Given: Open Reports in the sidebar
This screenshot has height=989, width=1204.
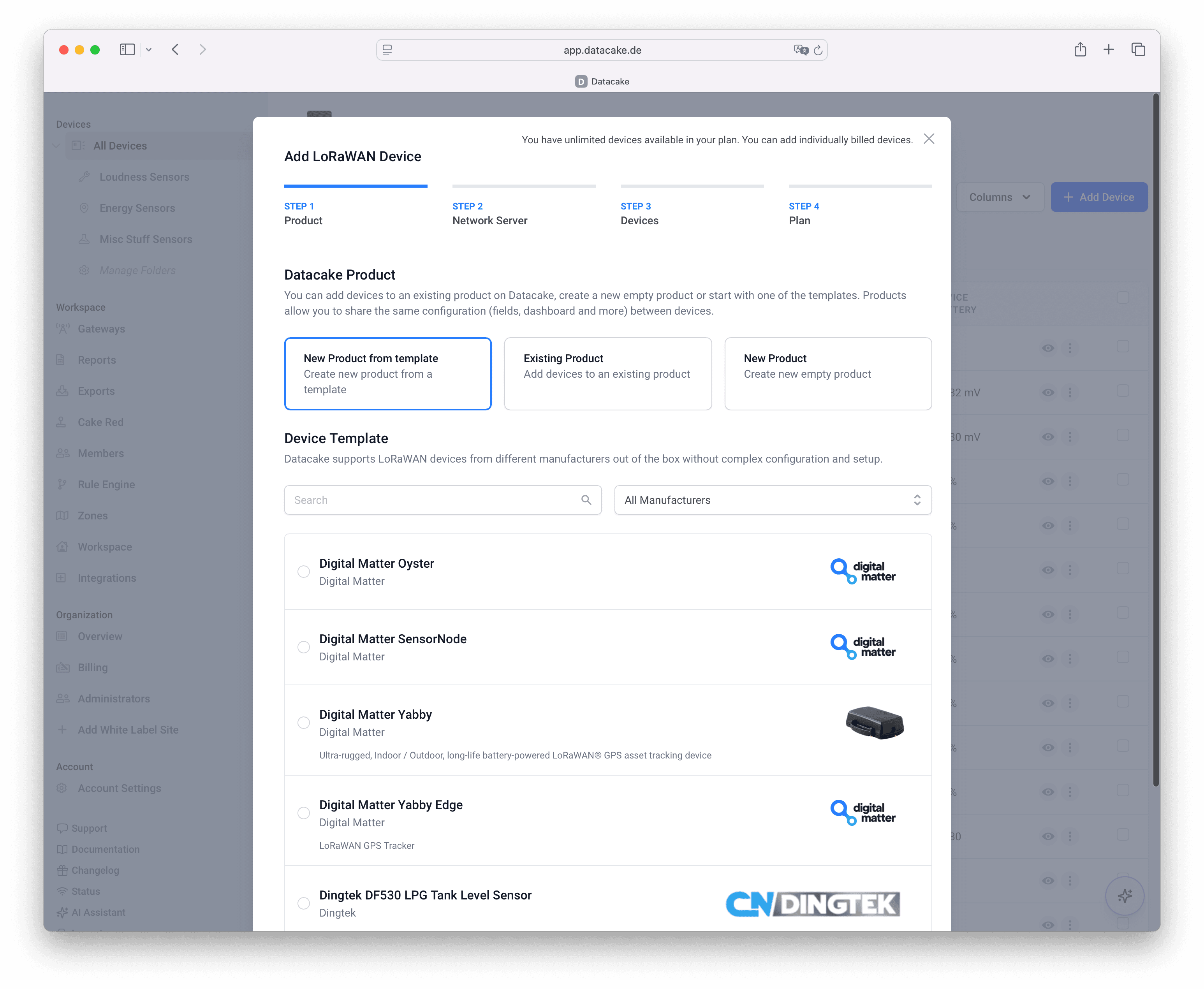Looking at the screenshot, I should (96, 360).
